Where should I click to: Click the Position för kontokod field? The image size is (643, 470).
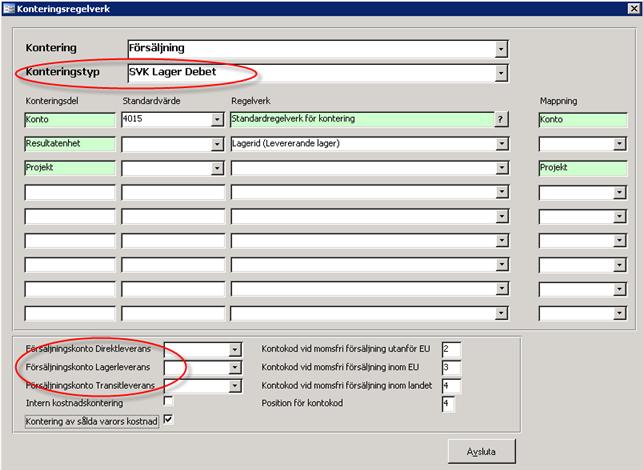(x=449, y=404)
